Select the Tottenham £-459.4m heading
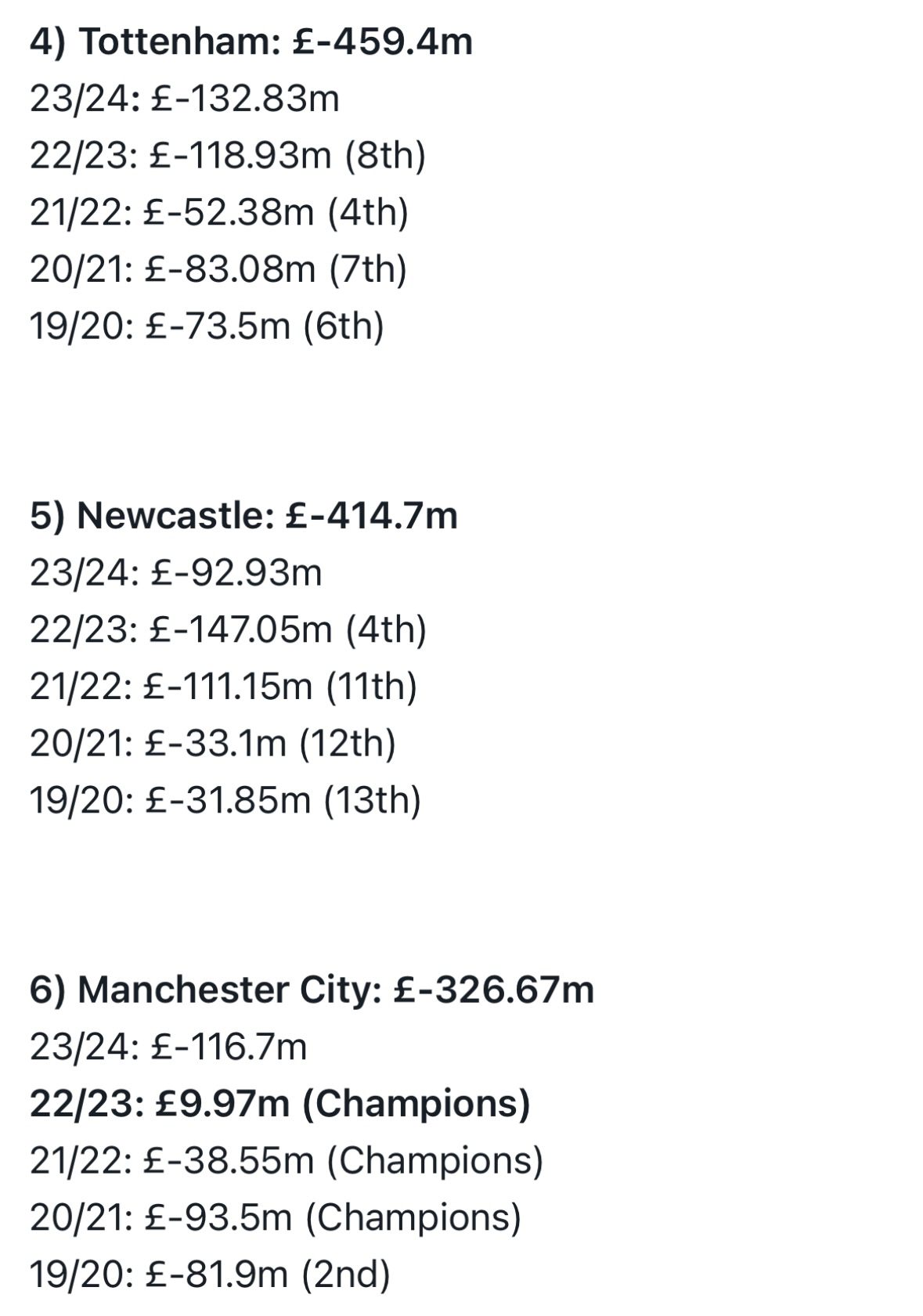Image resolution: width=923 pixels, height=1316 pixels. pyautogui.click(x=251, y=41)
